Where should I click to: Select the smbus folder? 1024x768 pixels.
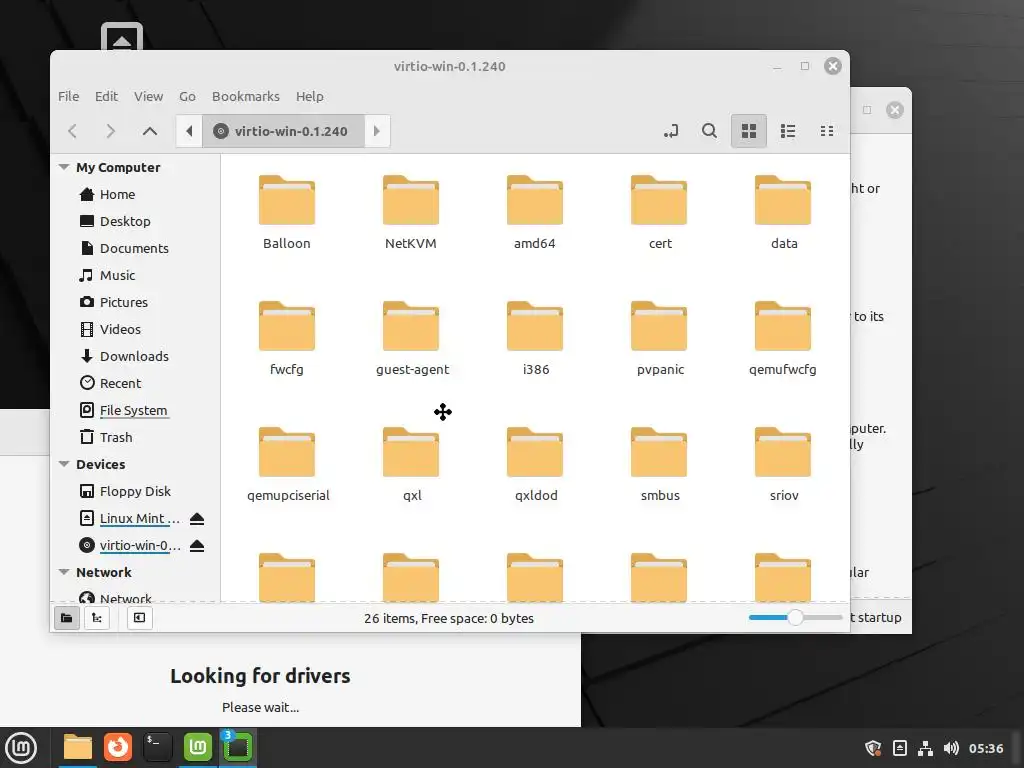coord(660,464)
